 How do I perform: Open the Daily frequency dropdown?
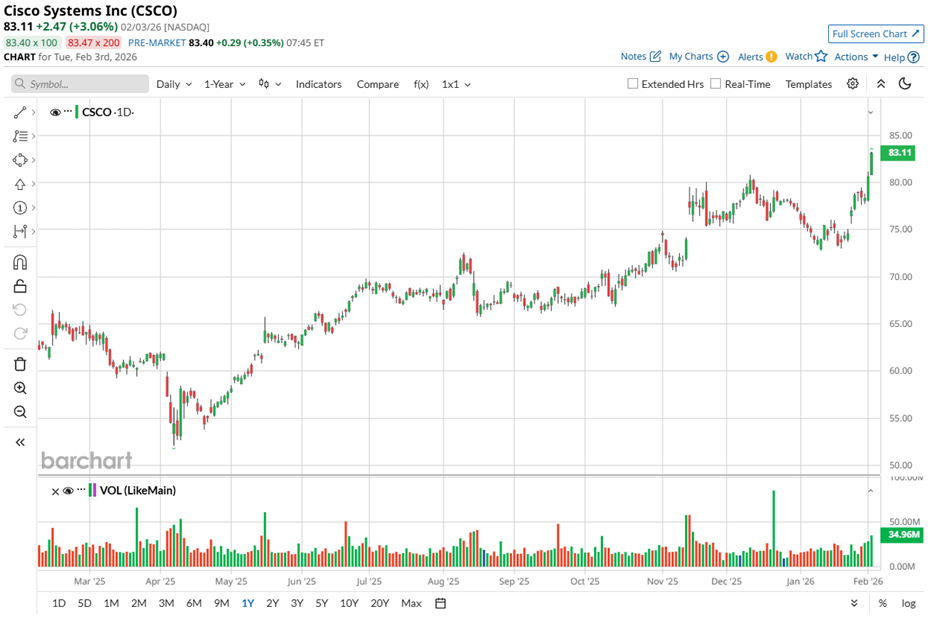pos(174,84)
